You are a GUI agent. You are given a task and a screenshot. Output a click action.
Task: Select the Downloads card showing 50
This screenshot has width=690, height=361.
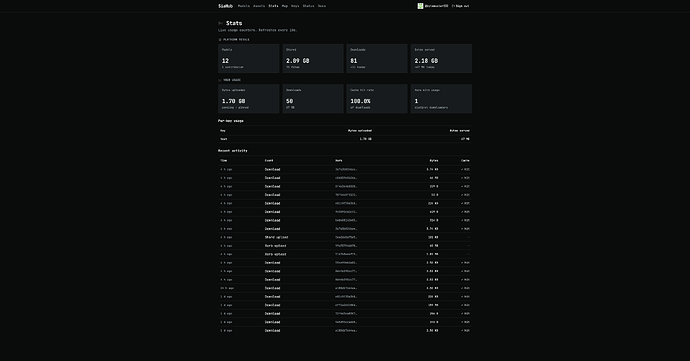click(313, 99)
